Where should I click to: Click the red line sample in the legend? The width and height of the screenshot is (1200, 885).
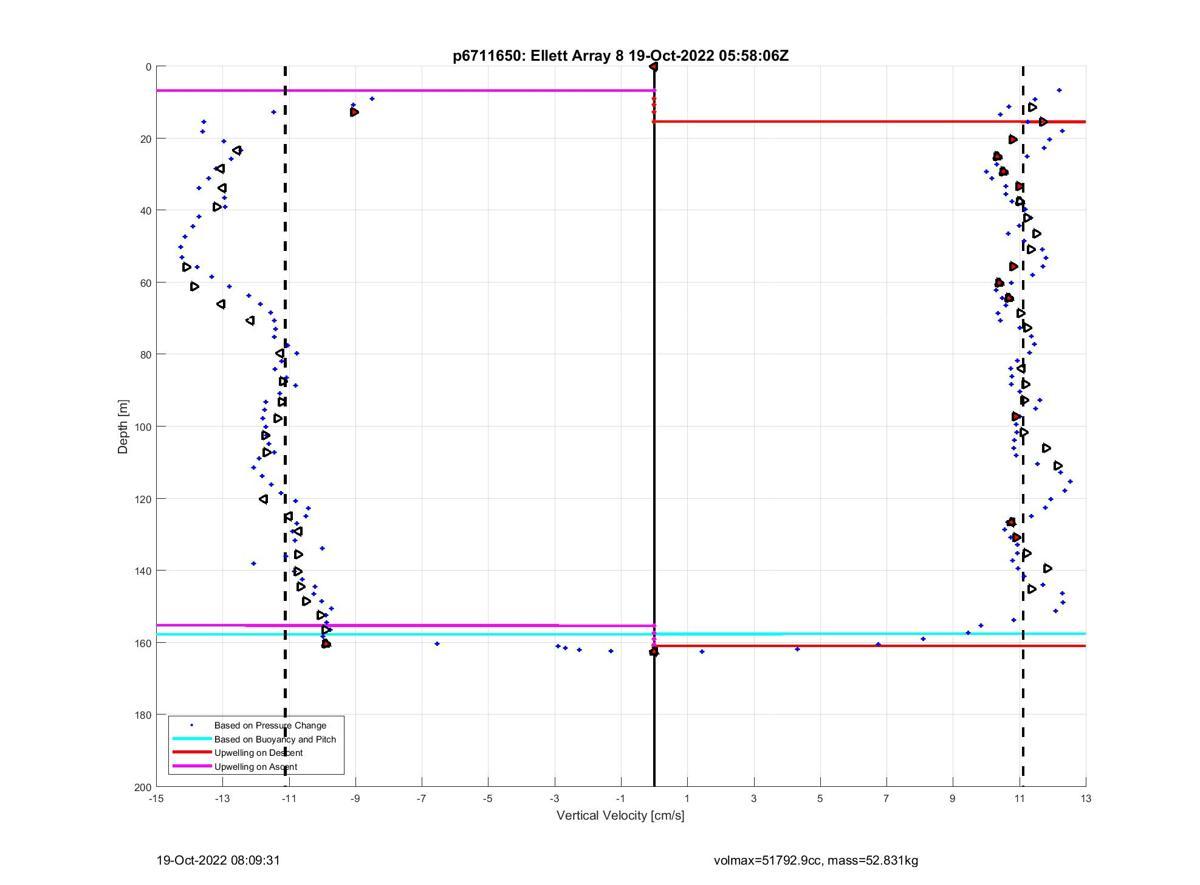(x=191, y=753)
